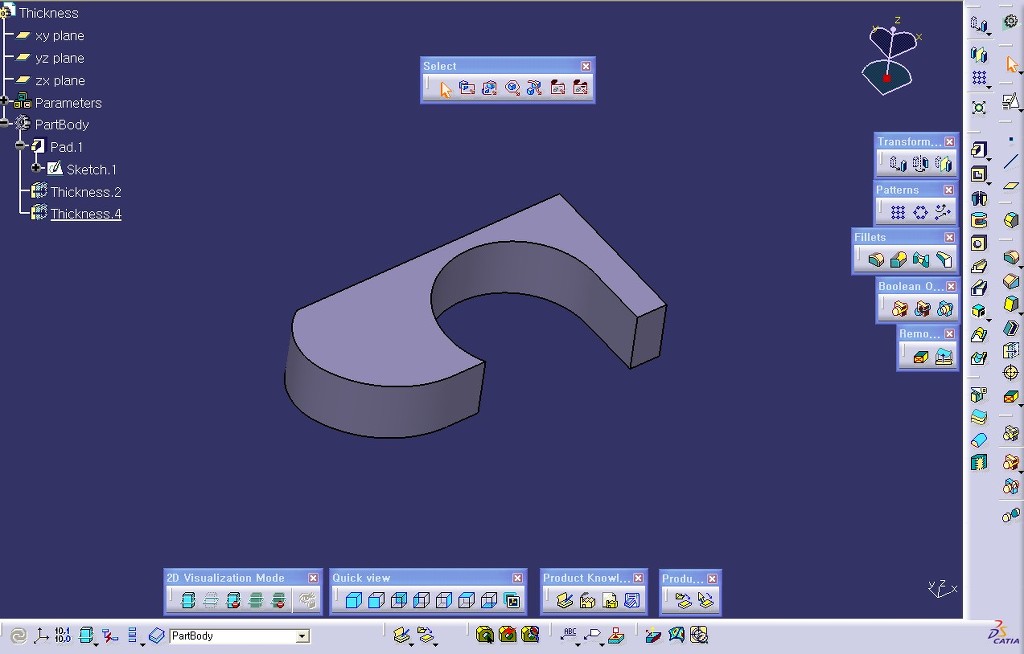Click edge fillet icon in Fillets toolbar
Viewport: 1024px width, 654px height.
(876, 260)
